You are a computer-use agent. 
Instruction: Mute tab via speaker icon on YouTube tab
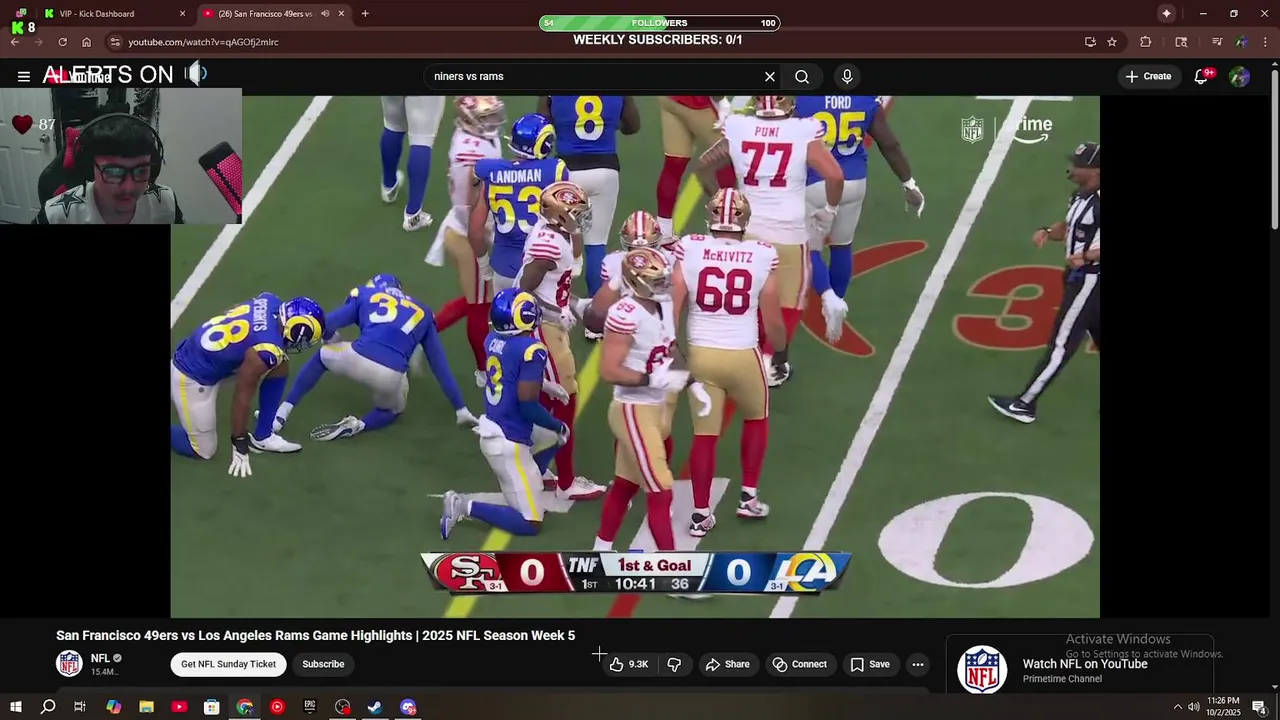pyautogui.click(x=325, y=14)
